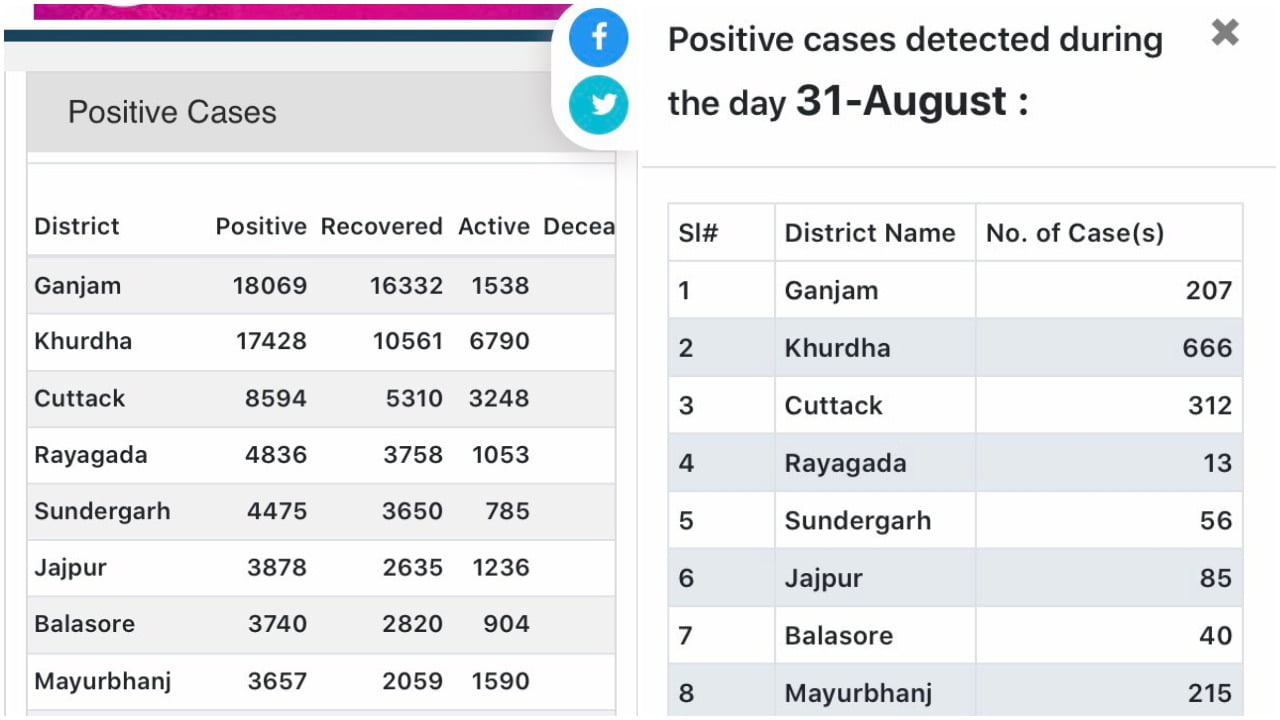Screen dimensions: 1280x720
Task: Sort by the Active column header
Action: coord(493,226)
